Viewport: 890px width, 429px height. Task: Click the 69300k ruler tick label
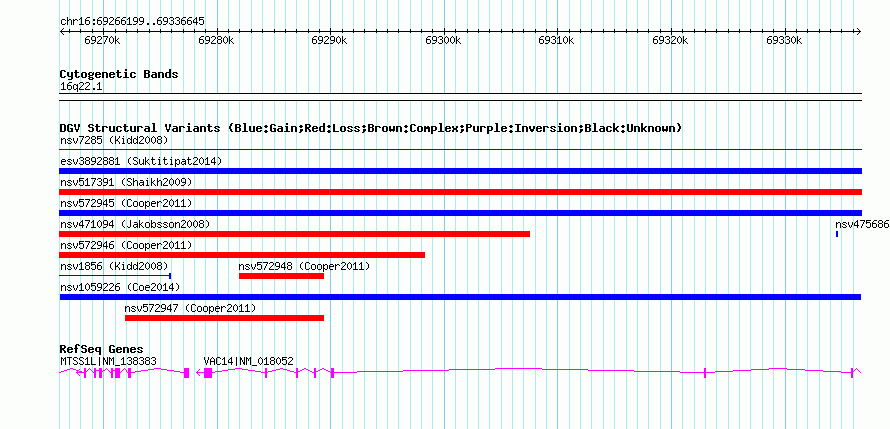click(x=443, y=41)
